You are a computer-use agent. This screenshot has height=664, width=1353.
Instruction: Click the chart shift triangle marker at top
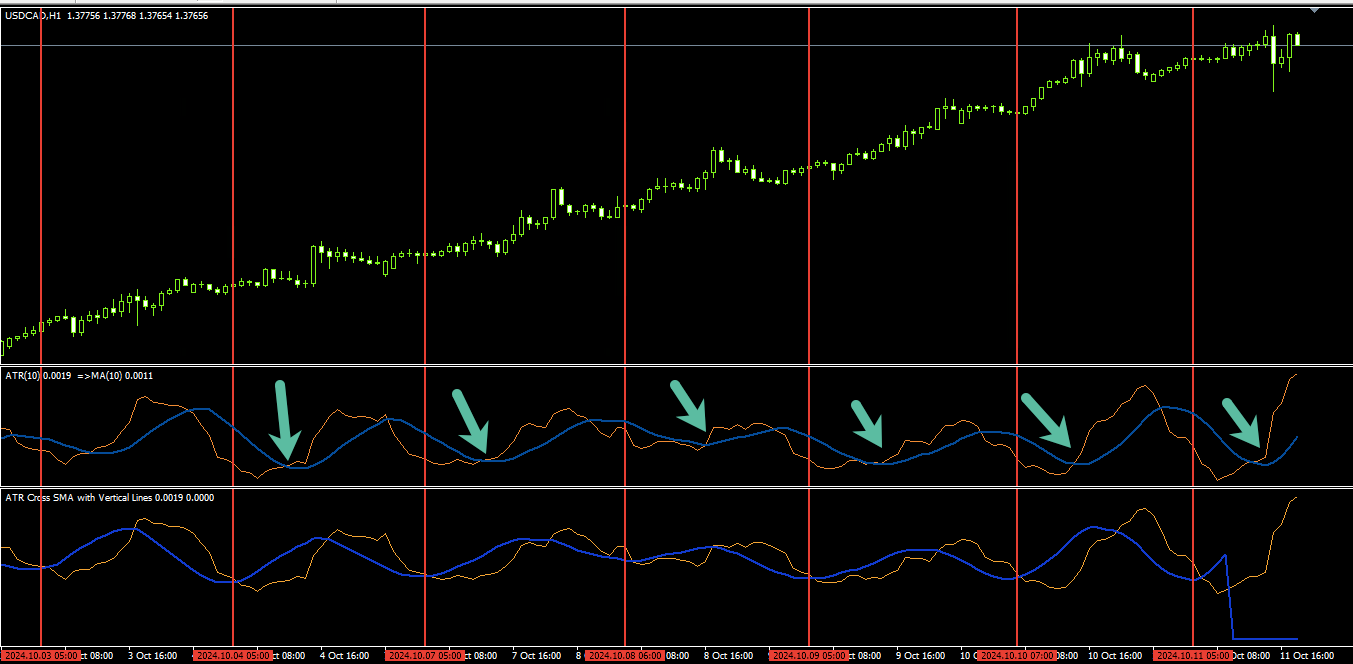(1314, 9)
